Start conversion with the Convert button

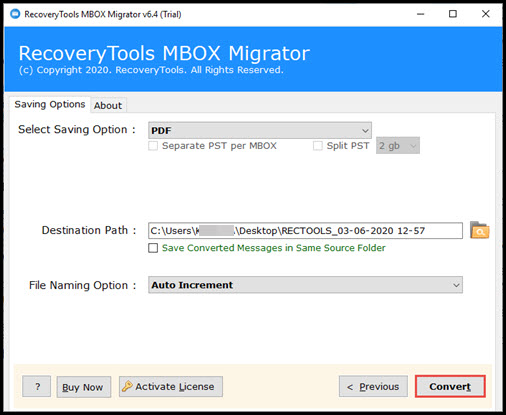tap(450, 386)
